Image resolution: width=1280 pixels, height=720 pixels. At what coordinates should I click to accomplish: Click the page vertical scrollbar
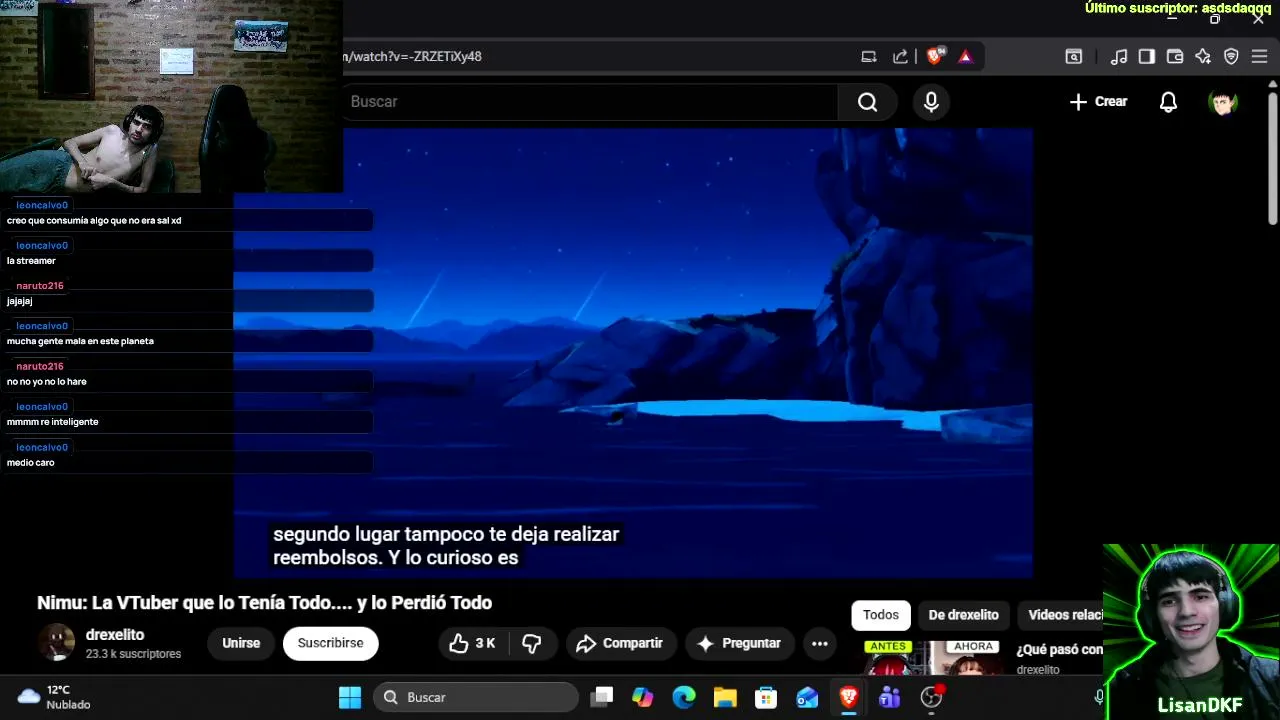1273,160
